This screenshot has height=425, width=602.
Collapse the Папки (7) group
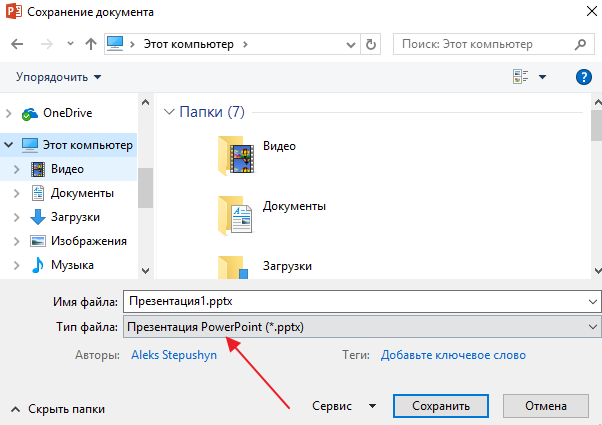pos(167,112)
